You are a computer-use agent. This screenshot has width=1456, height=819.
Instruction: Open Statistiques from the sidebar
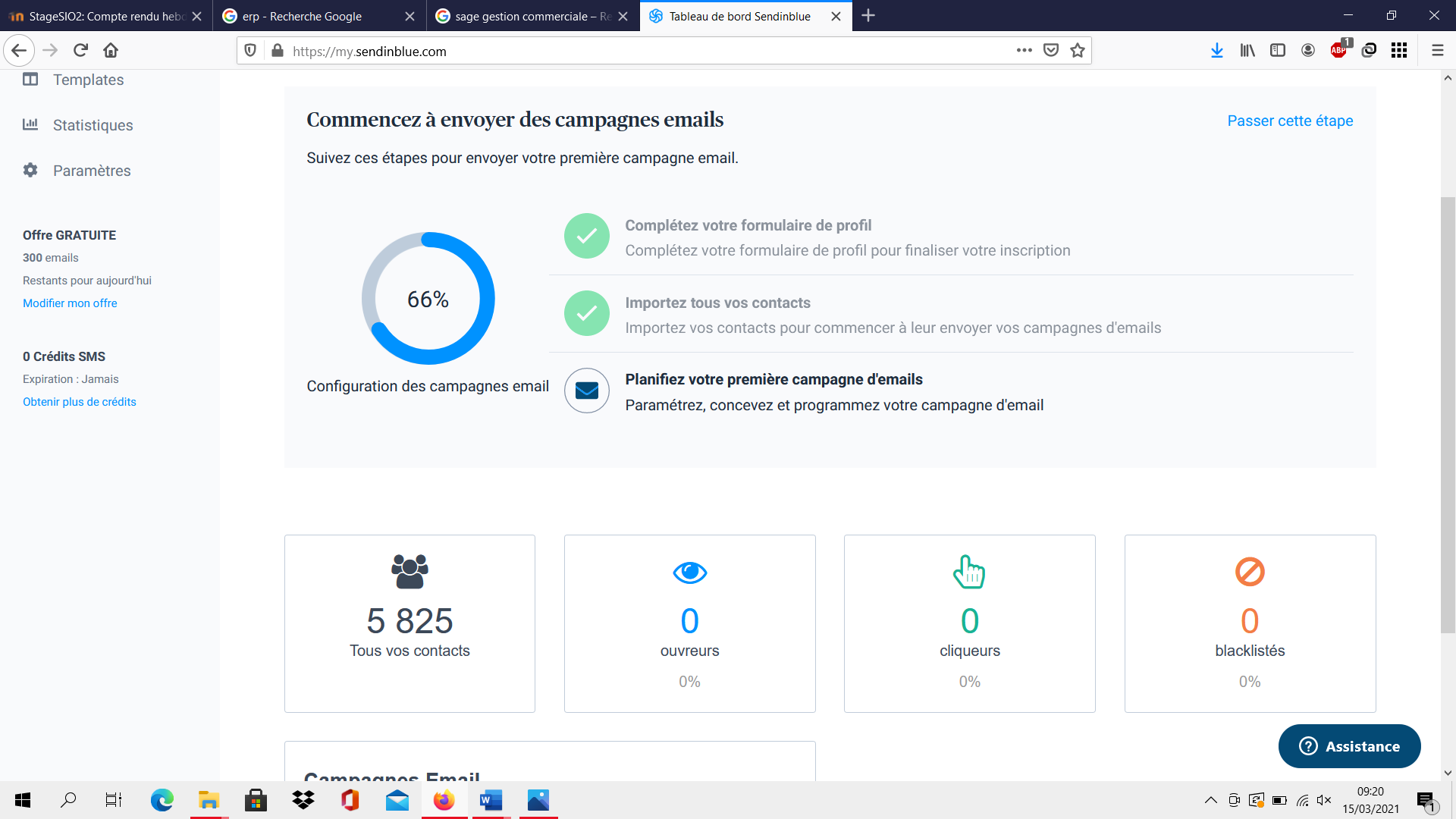[x=93, y=125]
